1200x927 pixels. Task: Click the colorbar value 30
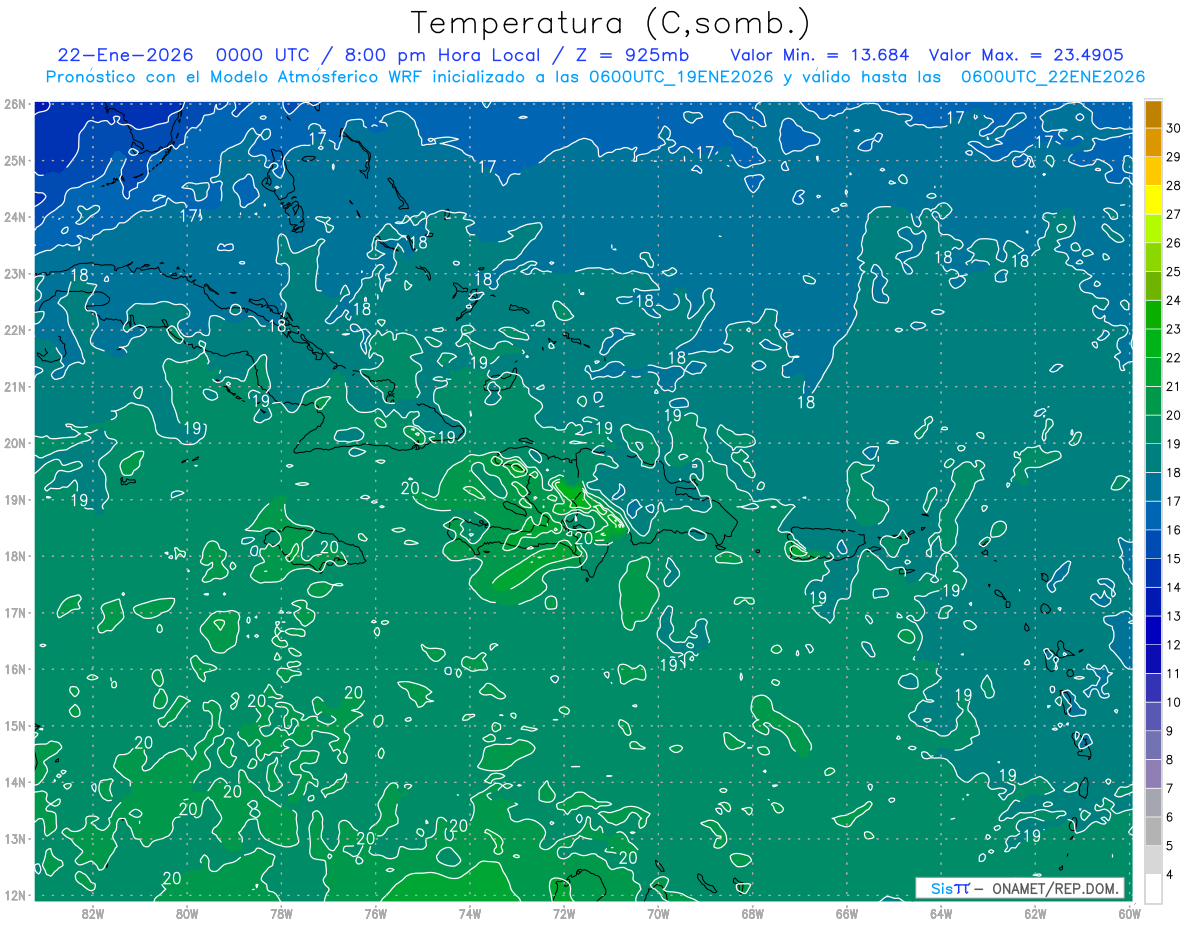tap(1173, 128)
